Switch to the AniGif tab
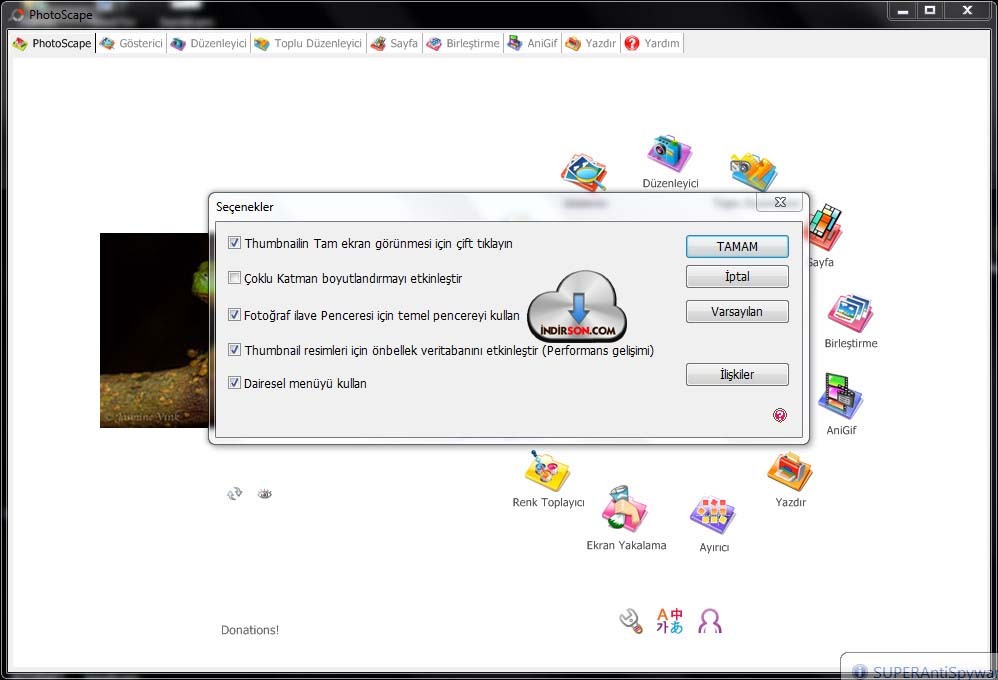Viewport: 998px width, 680px height. (x=533, y=43)
